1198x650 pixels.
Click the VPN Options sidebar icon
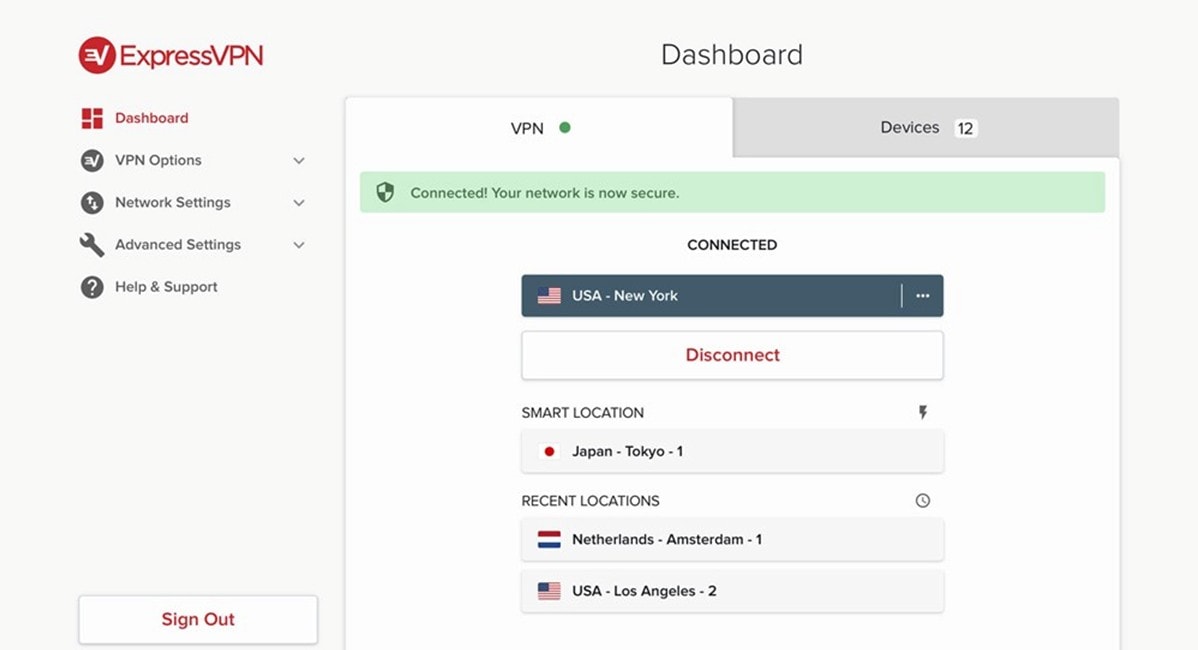[x=92, y=160]
